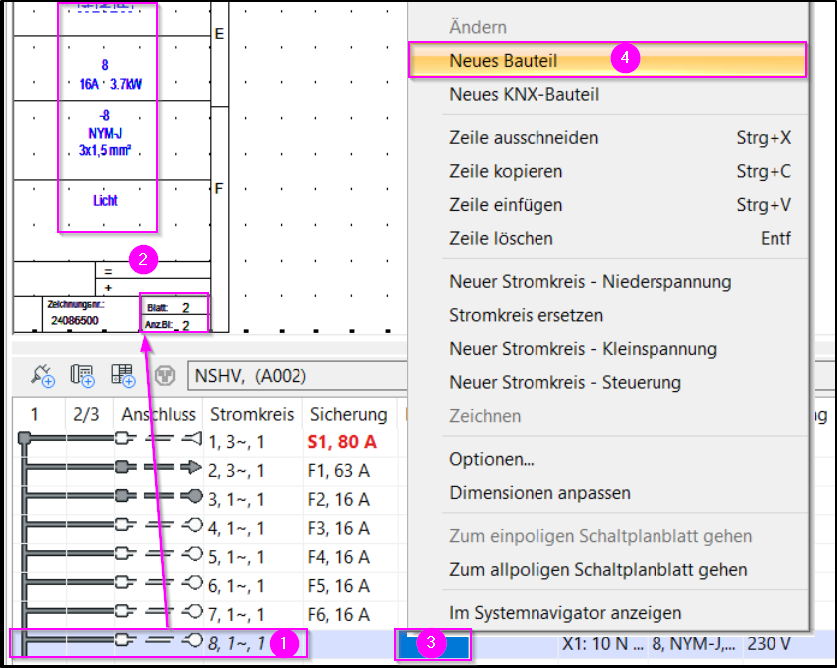Screen dimensions: 837x668
Task: Select circuit cell 4, 1~, 1
Action: pos(236,529)
